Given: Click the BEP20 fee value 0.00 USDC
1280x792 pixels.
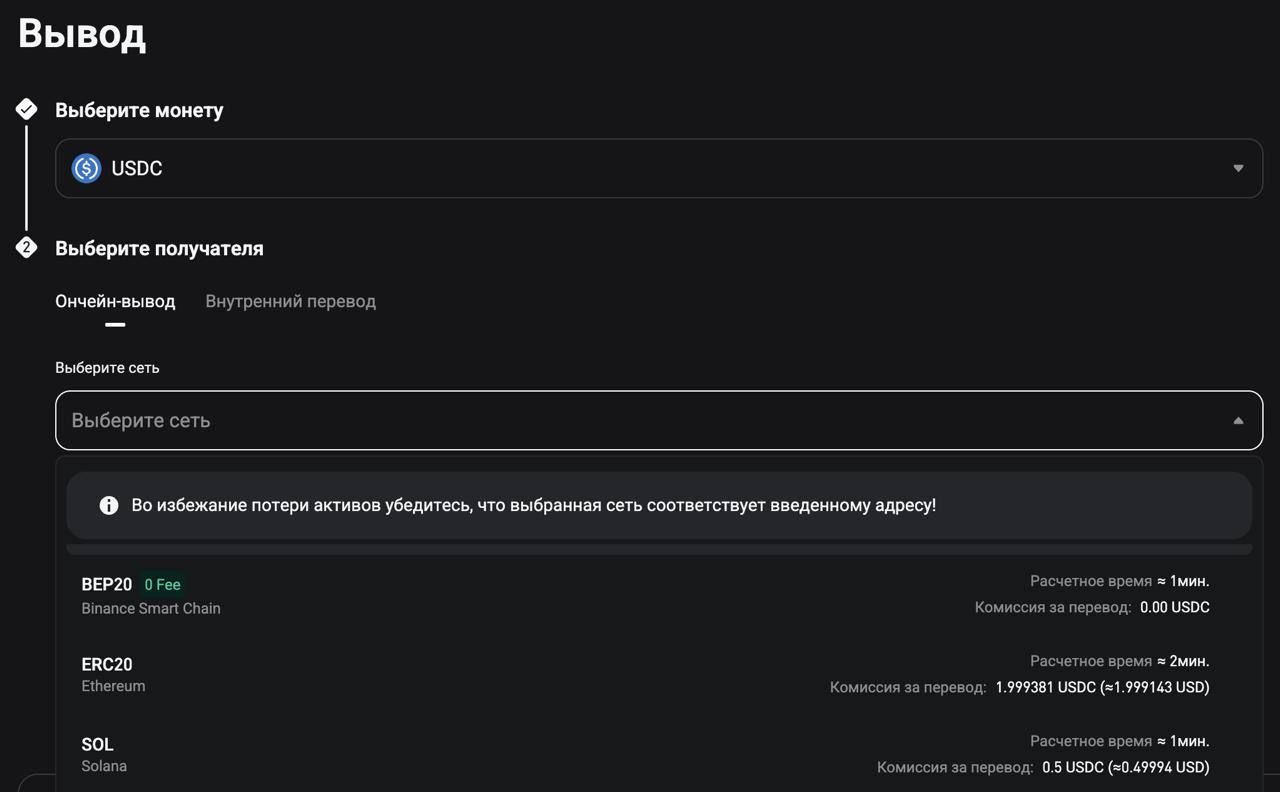Looking at the screenshot, I should tap(1174, 607).
